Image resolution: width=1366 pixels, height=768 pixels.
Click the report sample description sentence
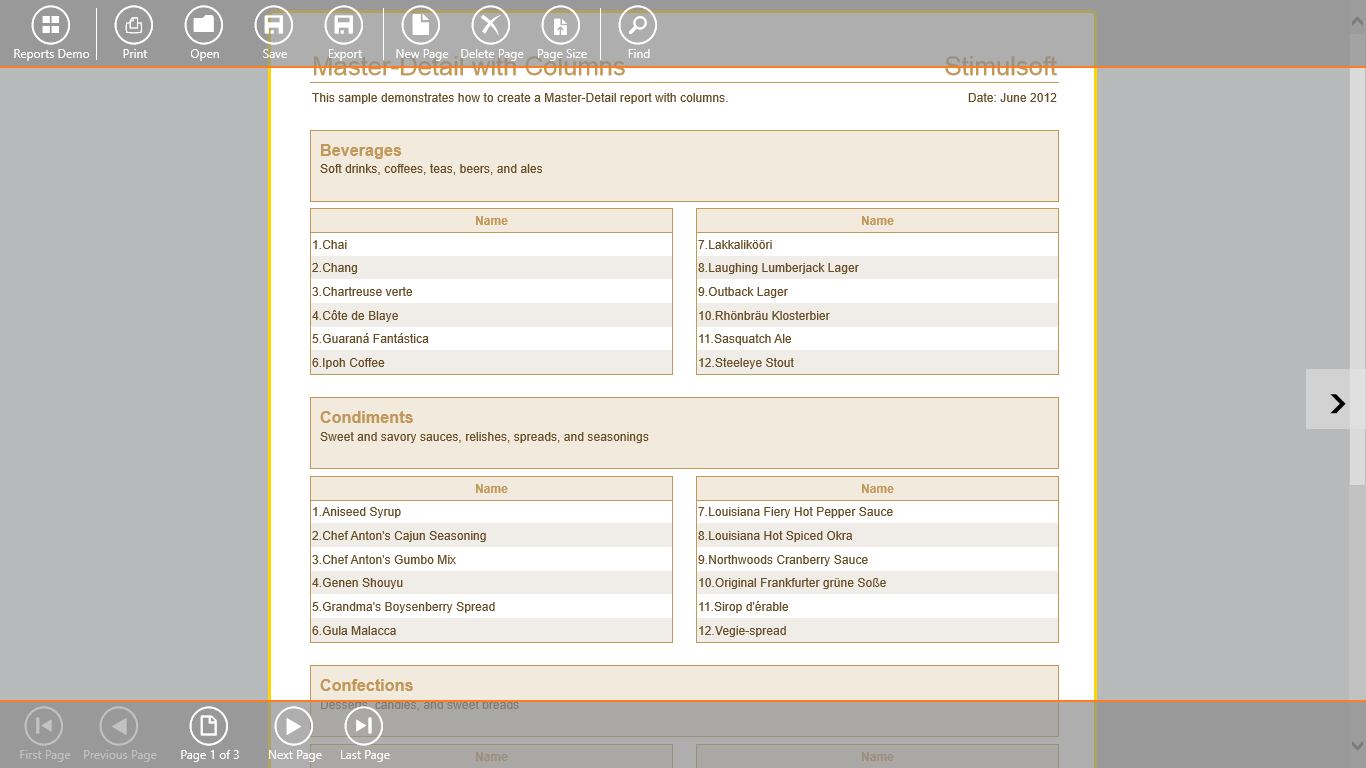point(520,98)
